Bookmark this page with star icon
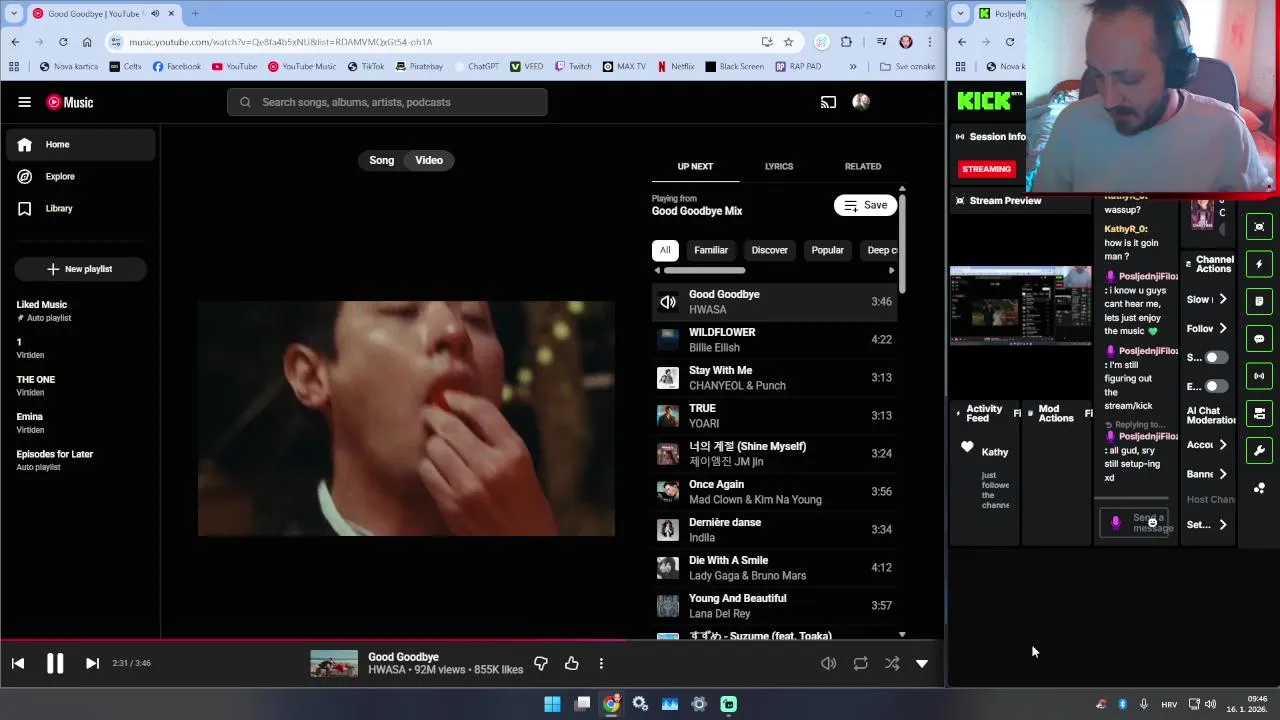1280x720 pixels. point(788,42)
